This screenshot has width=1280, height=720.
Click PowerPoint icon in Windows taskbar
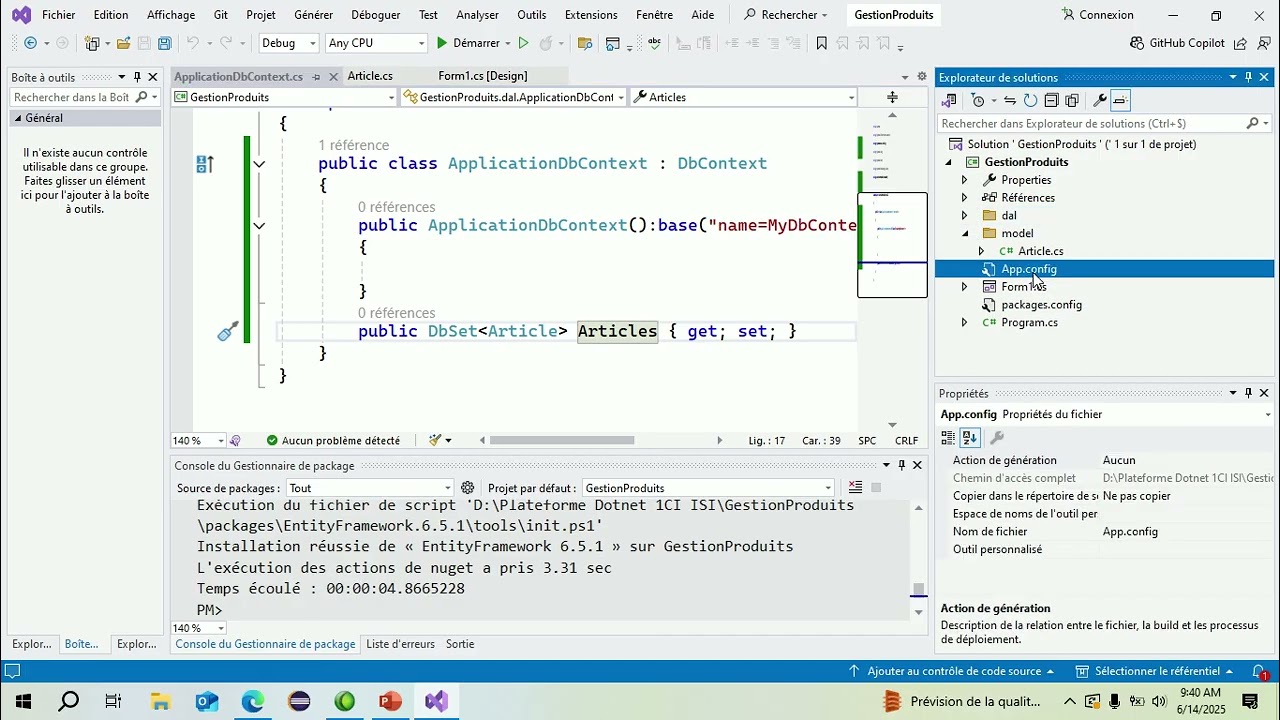pyautogui.click(x=390, y=701)
